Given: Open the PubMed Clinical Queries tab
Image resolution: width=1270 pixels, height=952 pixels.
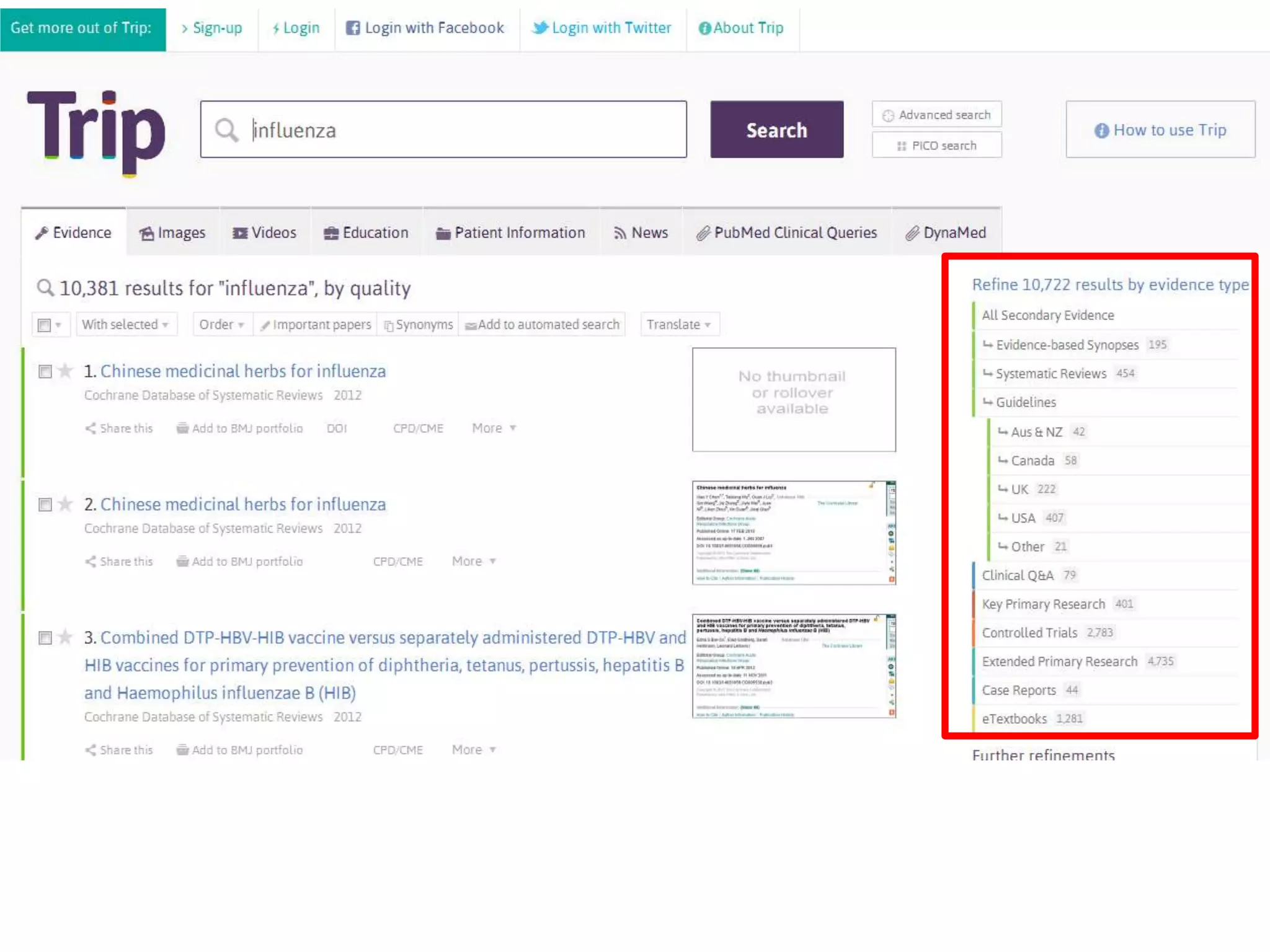Looking at the screenshot, I should (786, 233).
